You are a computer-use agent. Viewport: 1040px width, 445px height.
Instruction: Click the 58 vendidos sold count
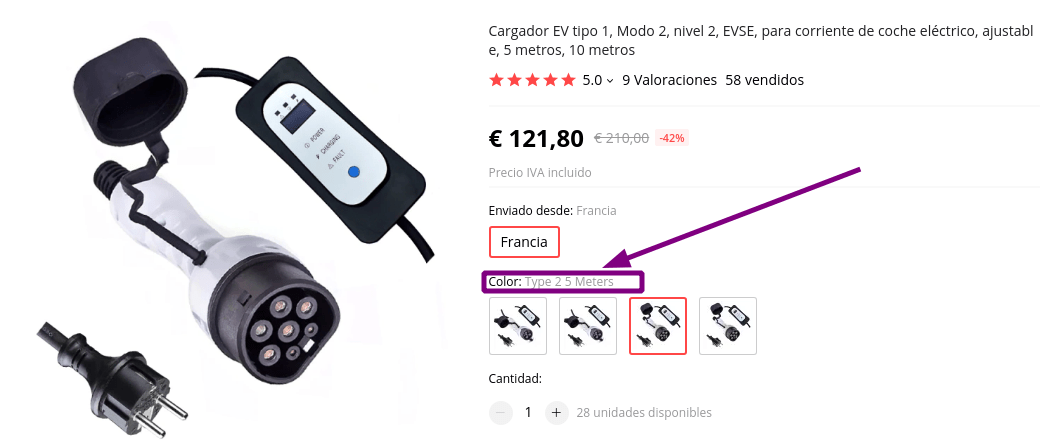(x=765, y=80)
